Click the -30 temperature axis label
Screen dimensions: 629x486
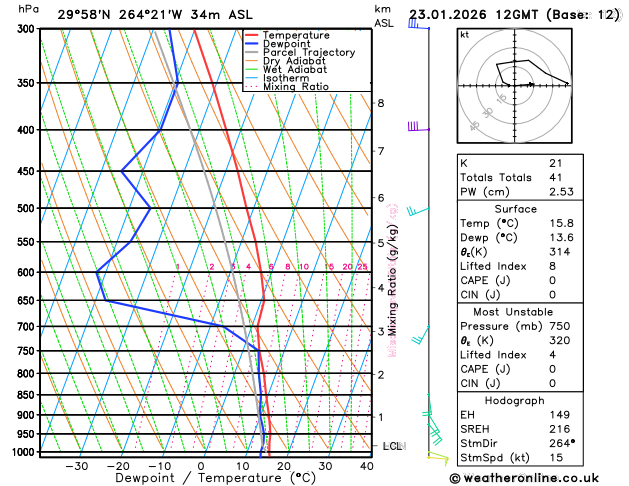77,466
